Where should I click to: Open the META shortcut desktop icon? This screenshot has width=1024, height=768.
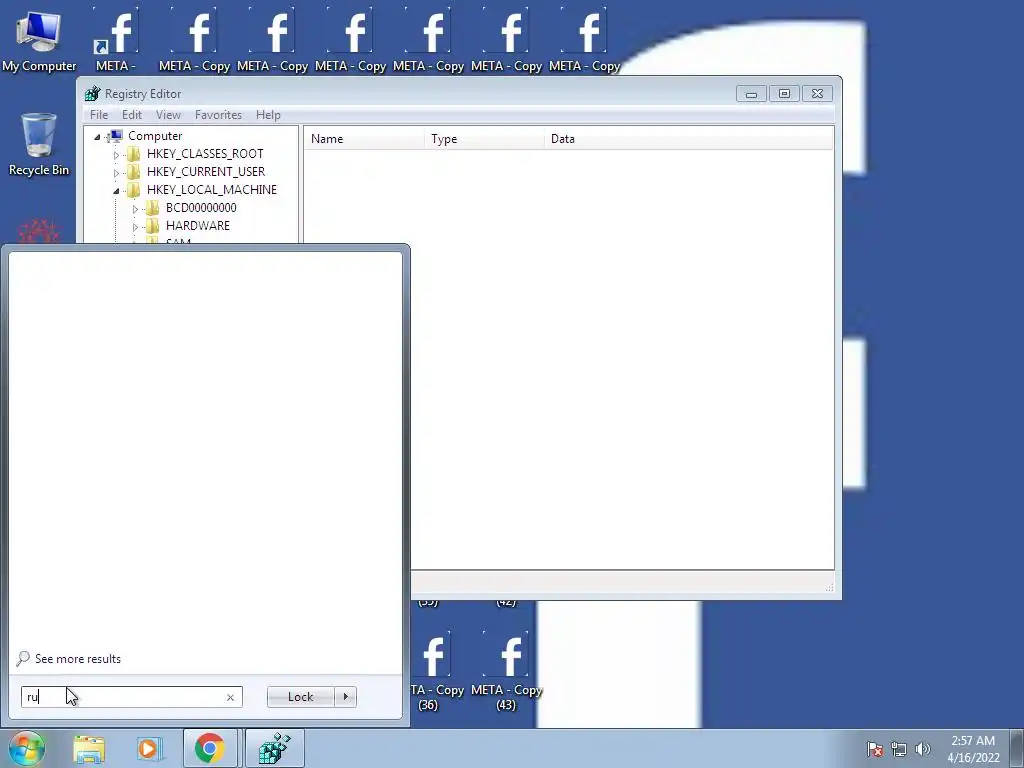click(116, 40)
